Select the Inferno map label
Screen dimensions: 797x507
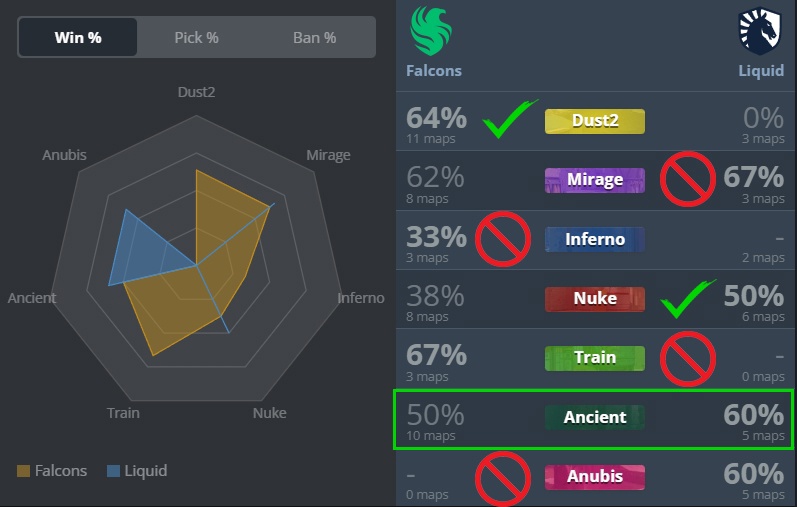tap(595, 240)
